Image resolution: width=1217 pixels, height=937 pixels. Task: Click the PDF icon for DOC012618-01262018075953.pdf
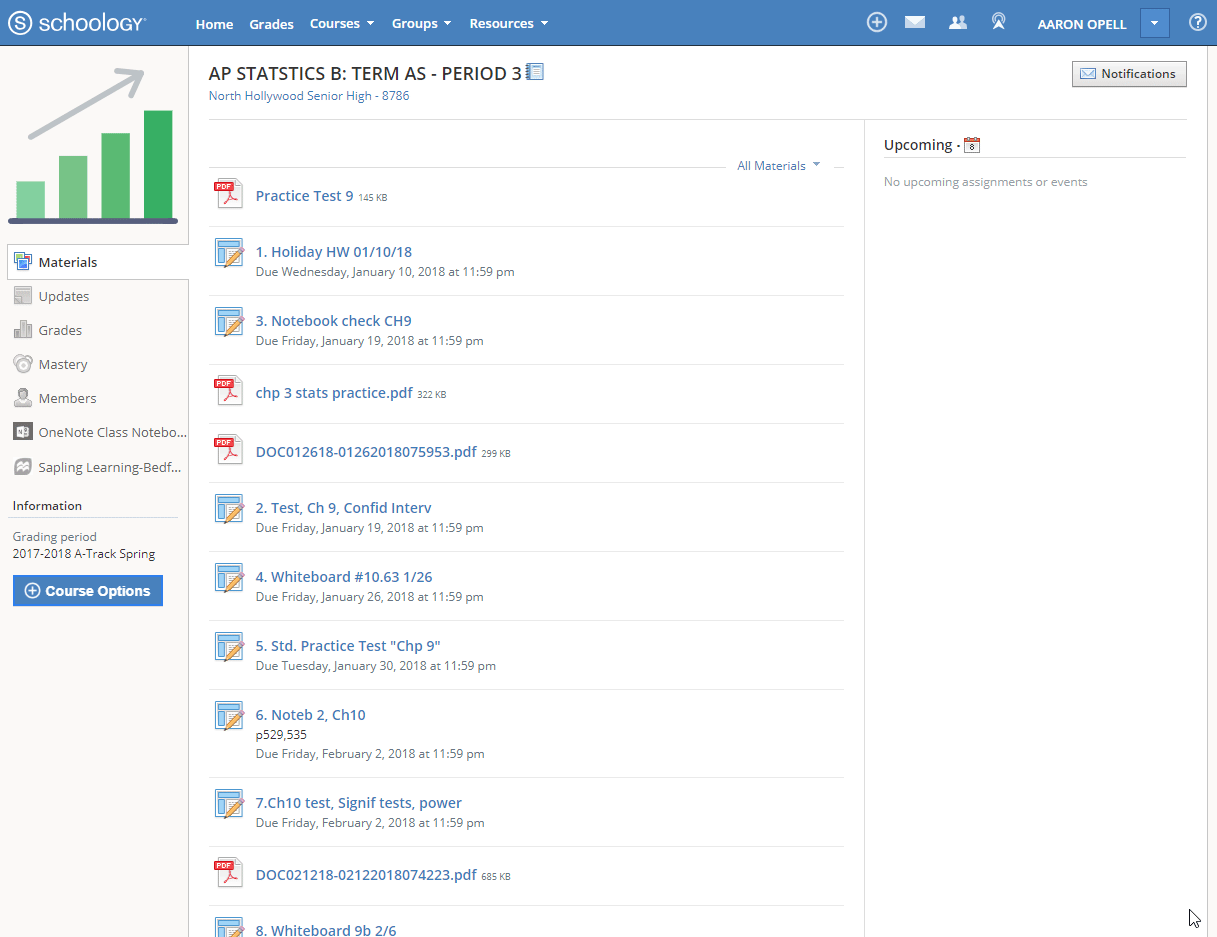[x=229, y=449]
